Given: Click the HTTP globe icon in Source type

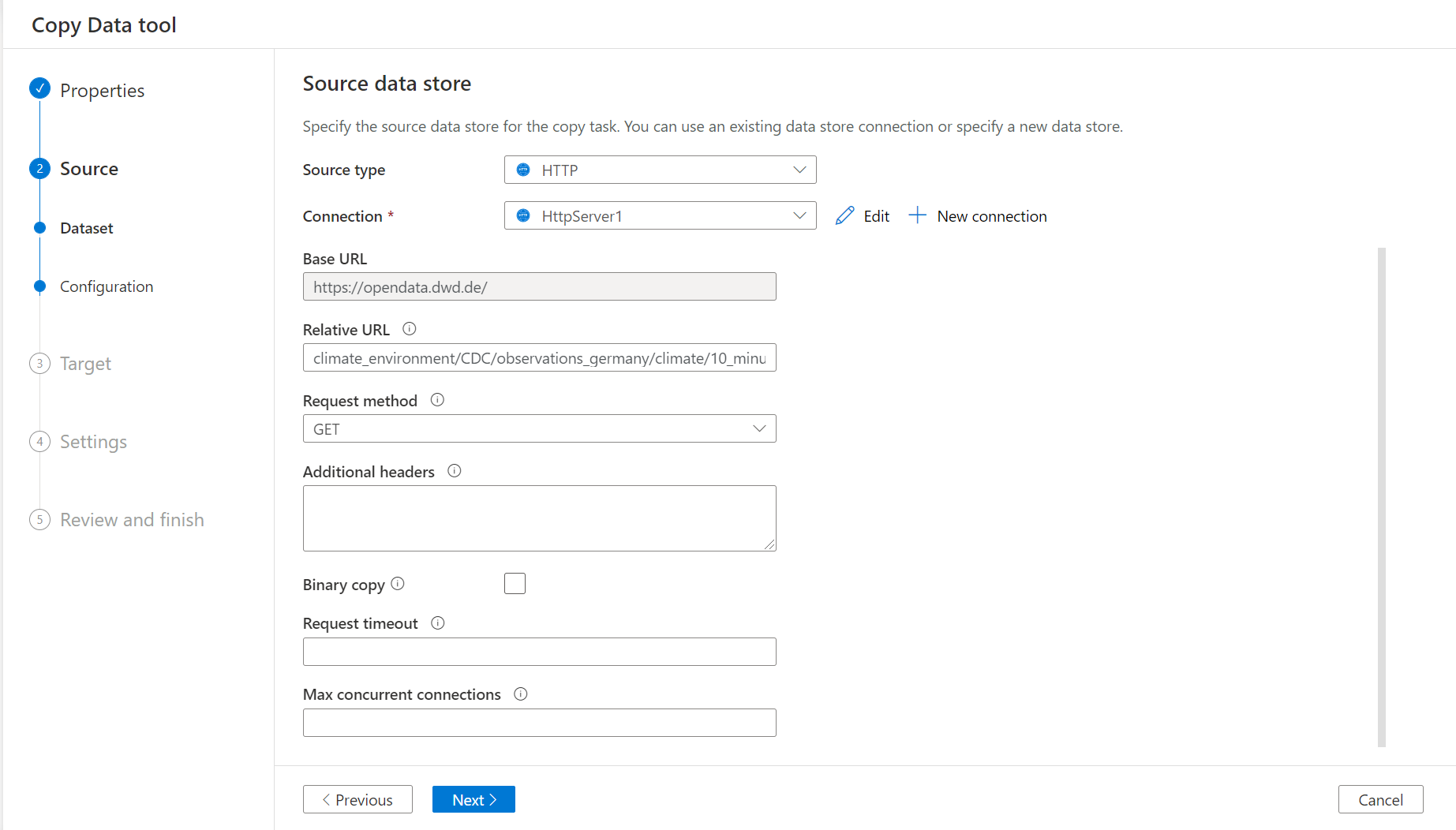Looking at the screenshot, I should pos(523,170).
